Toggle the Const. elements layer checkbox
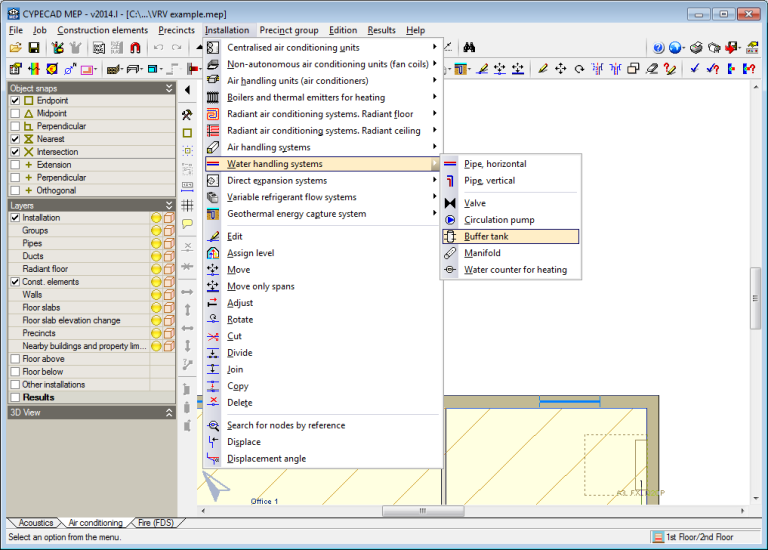The image size is (768, 550). (x=15, y=282)
